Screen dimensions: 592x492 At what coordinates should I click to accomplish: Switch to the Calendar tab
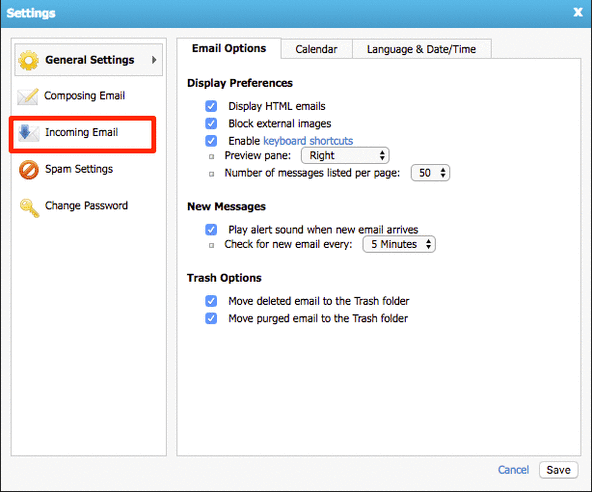pyautogui.click(x=316, y=49)
